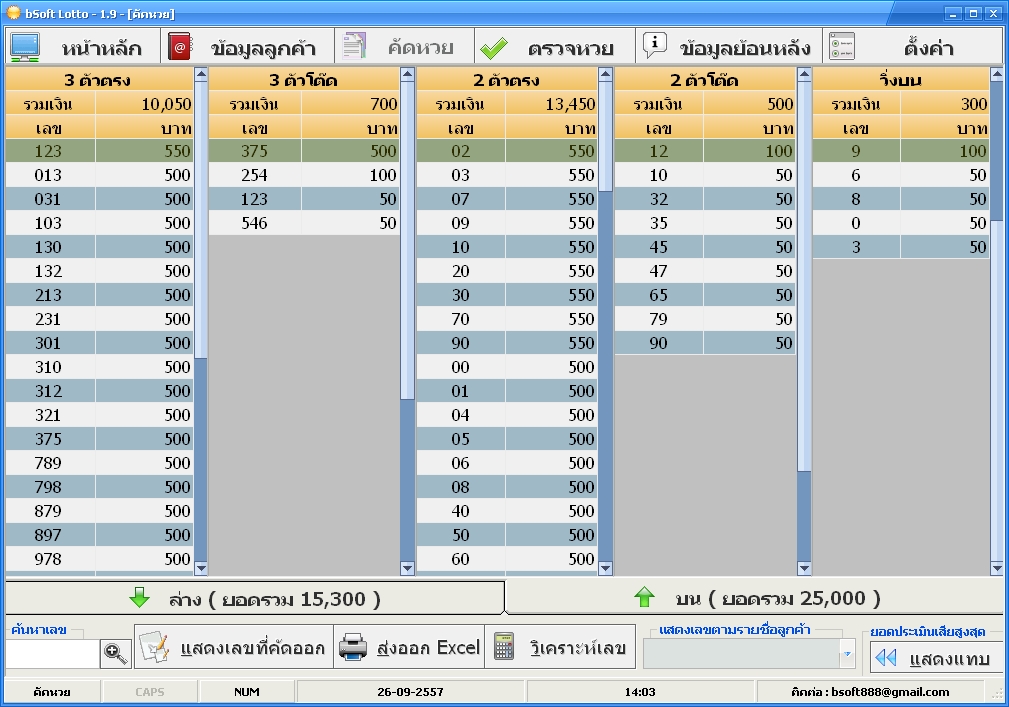Open the หน้าหลัก home screen icon
This screenshot has width=1009, height=707.
(24, 45)
